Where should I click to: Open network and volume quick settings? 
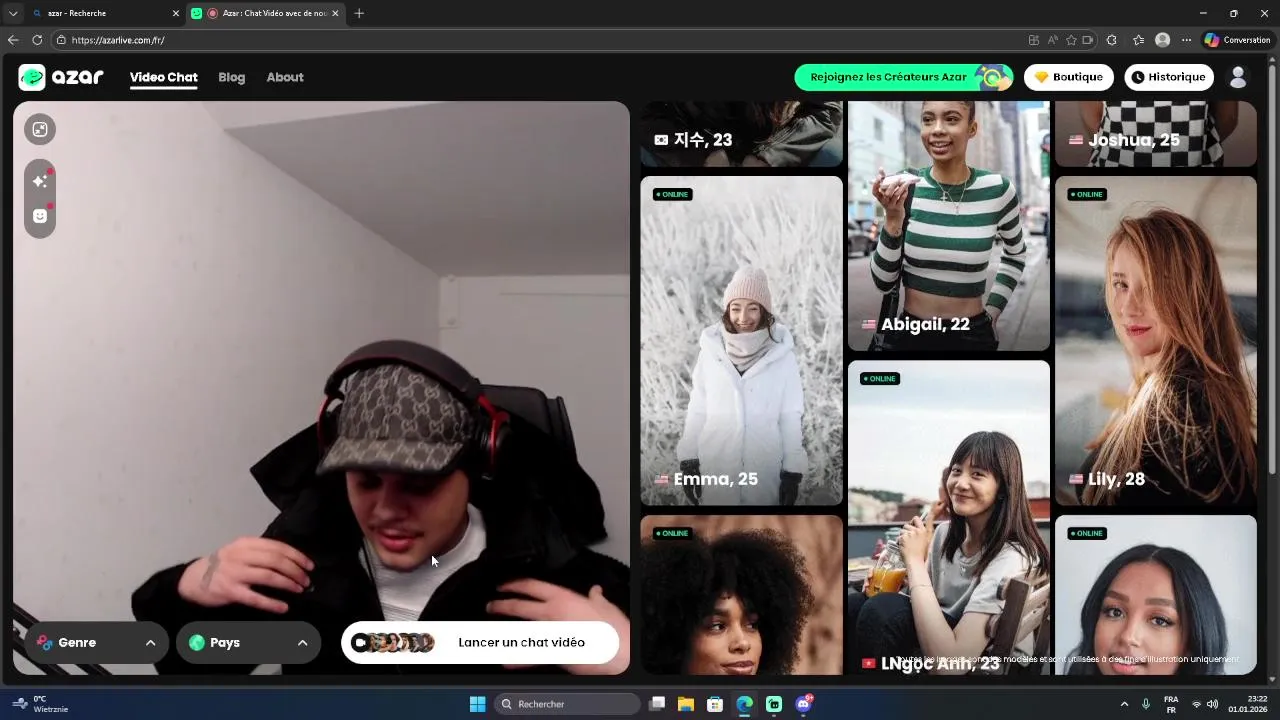pyautogui.click(x=1204, y=704)
